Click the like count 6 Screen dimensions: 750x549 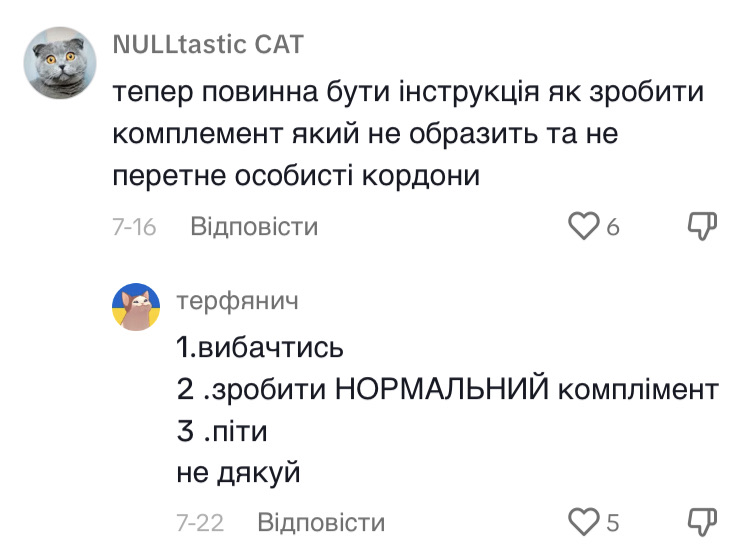coord(613,228)
